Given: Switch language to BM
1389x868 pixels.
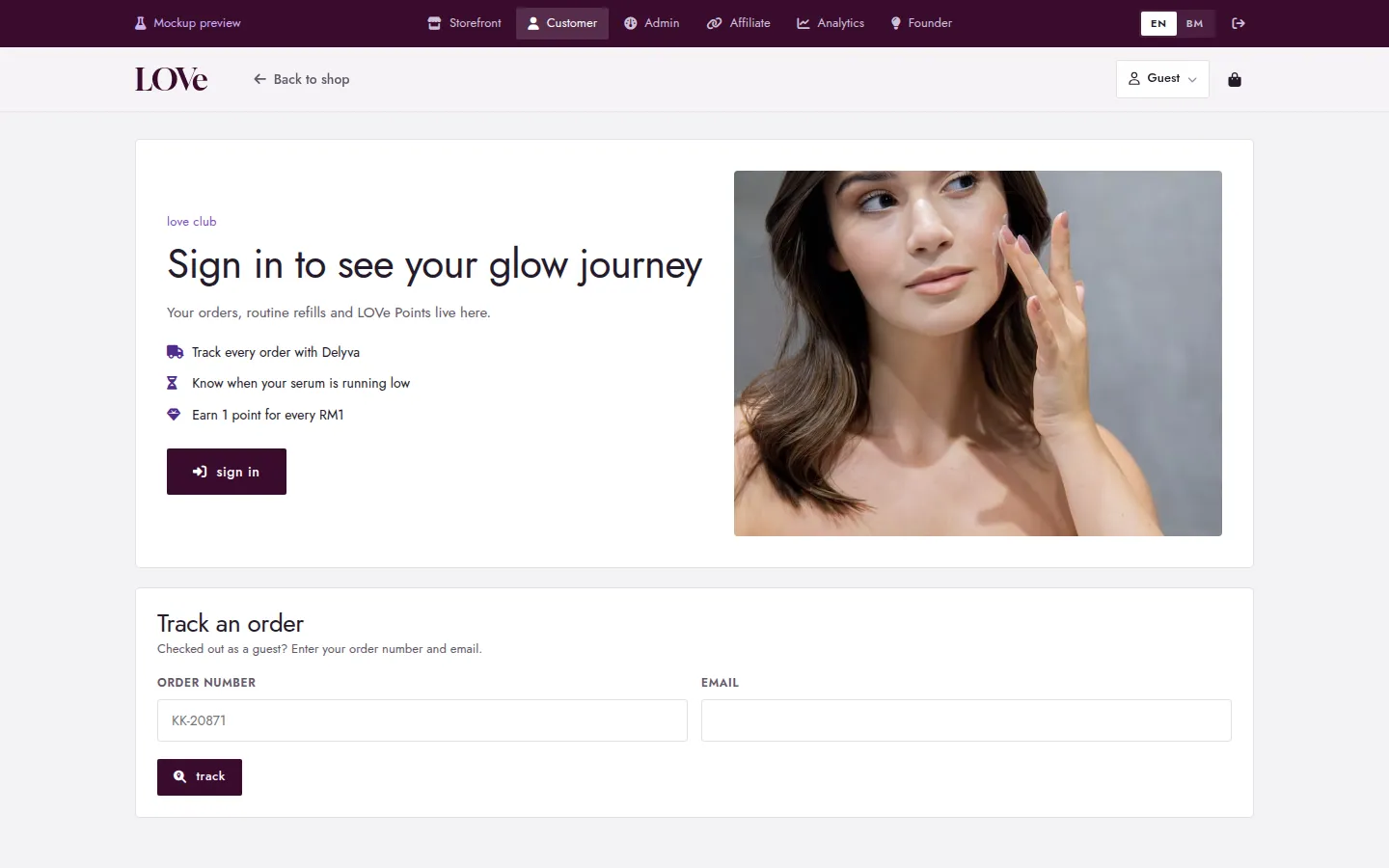Looking at the screenshot, I should 1195,23.
